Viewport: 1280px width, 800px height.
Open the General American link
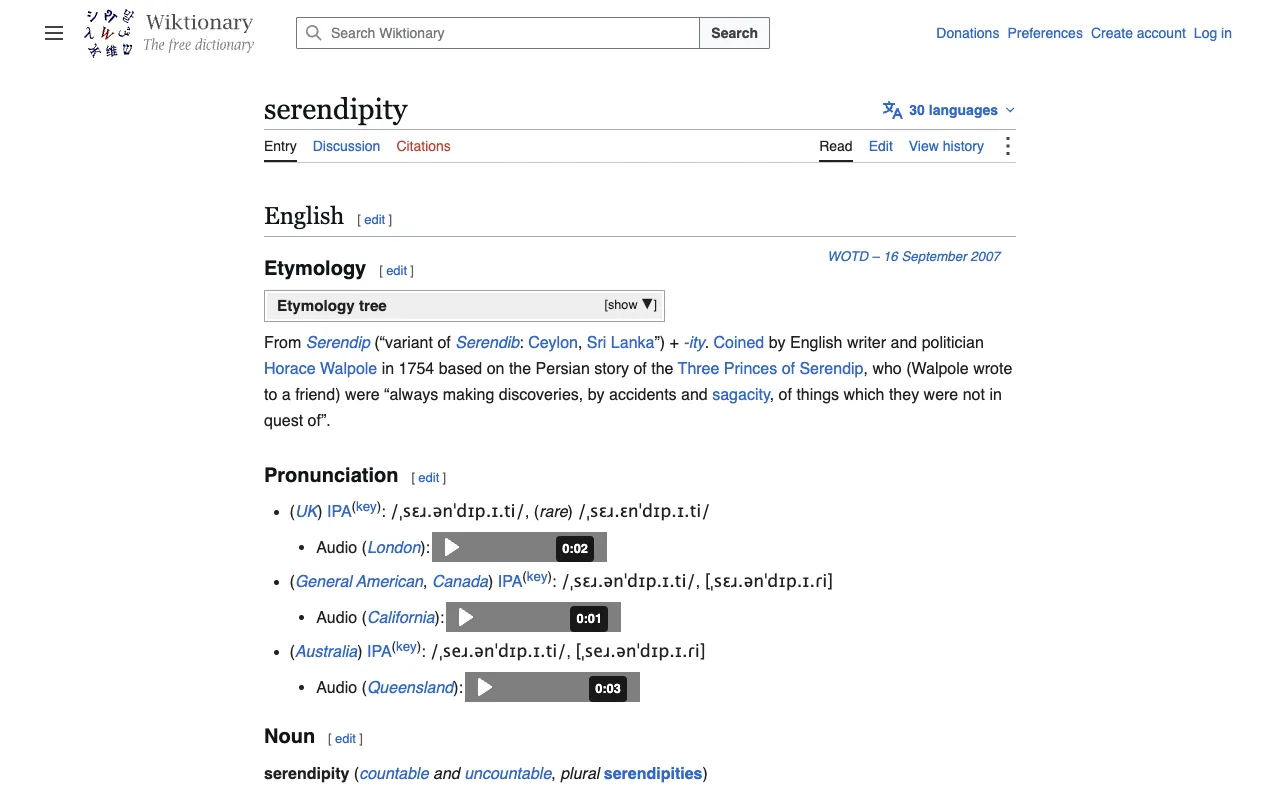tap(359, 581)
